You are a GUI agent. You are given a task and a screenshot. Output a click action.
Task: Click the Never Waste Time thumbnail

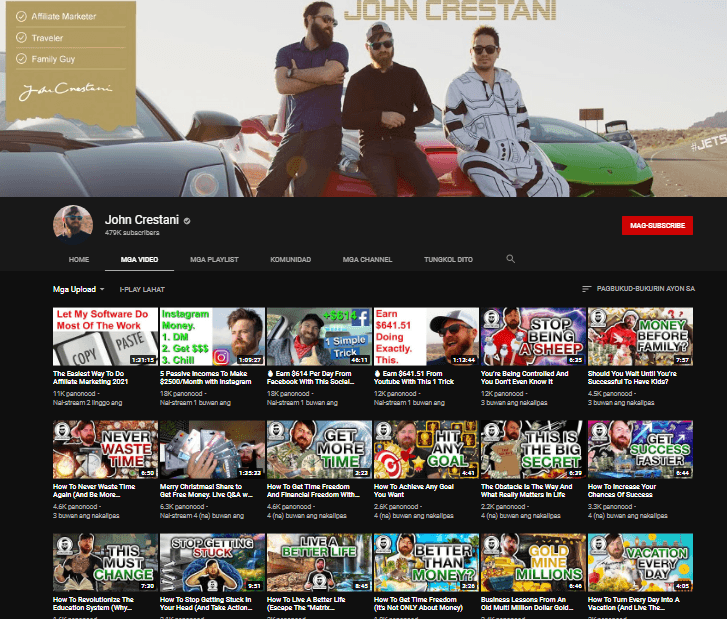pos(105,449)
